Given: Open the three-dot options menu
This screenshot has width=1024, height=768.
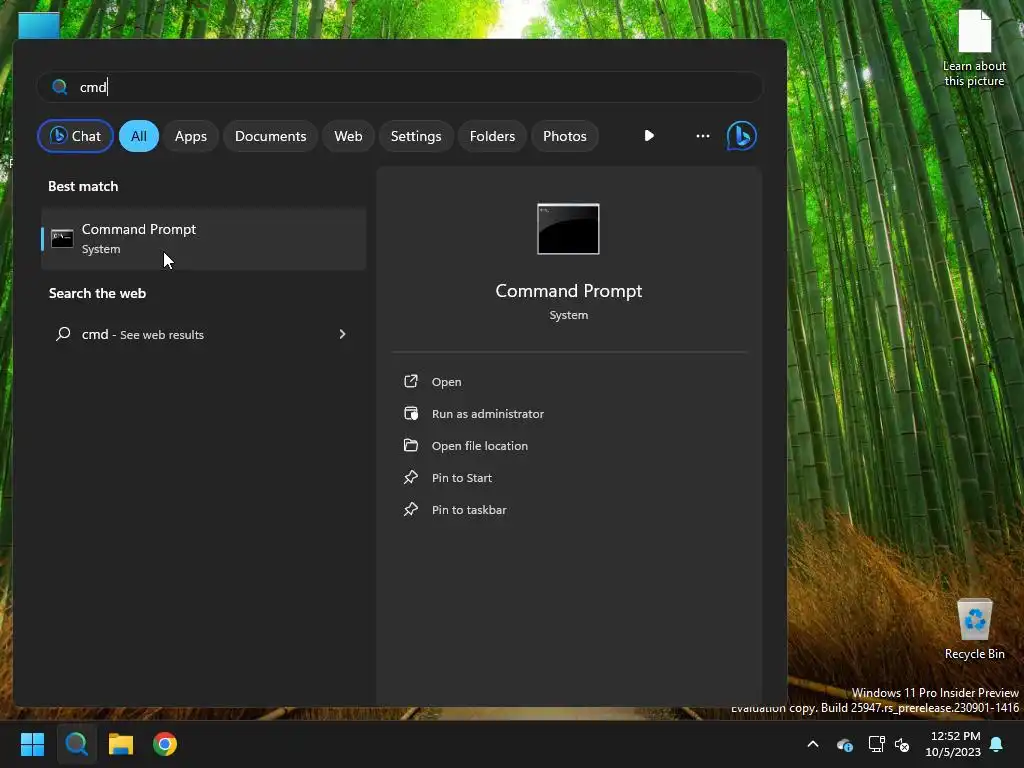Looking at the screenshot, I should coord(703,136).
